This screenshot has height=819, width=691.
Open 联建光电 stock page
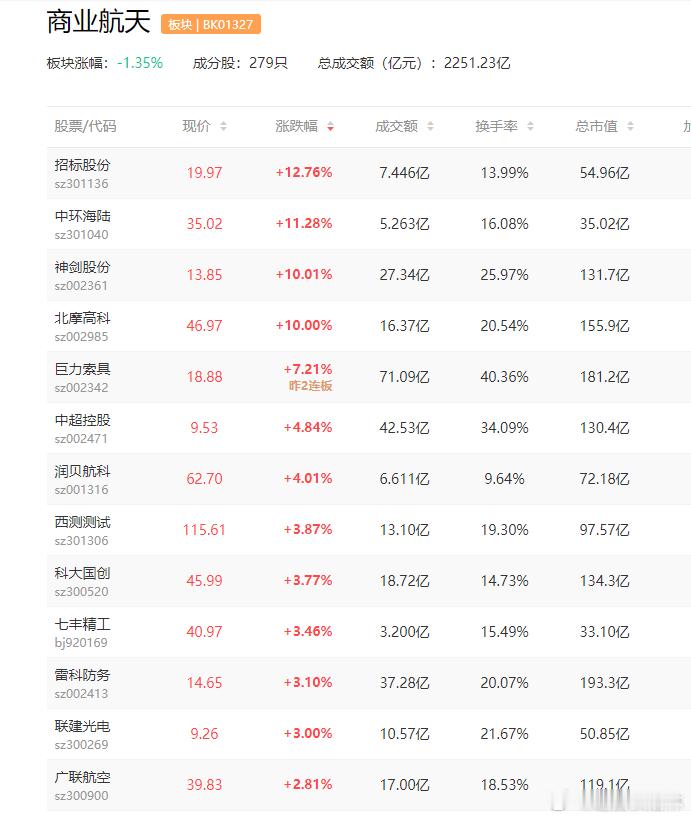click(82, 726)
